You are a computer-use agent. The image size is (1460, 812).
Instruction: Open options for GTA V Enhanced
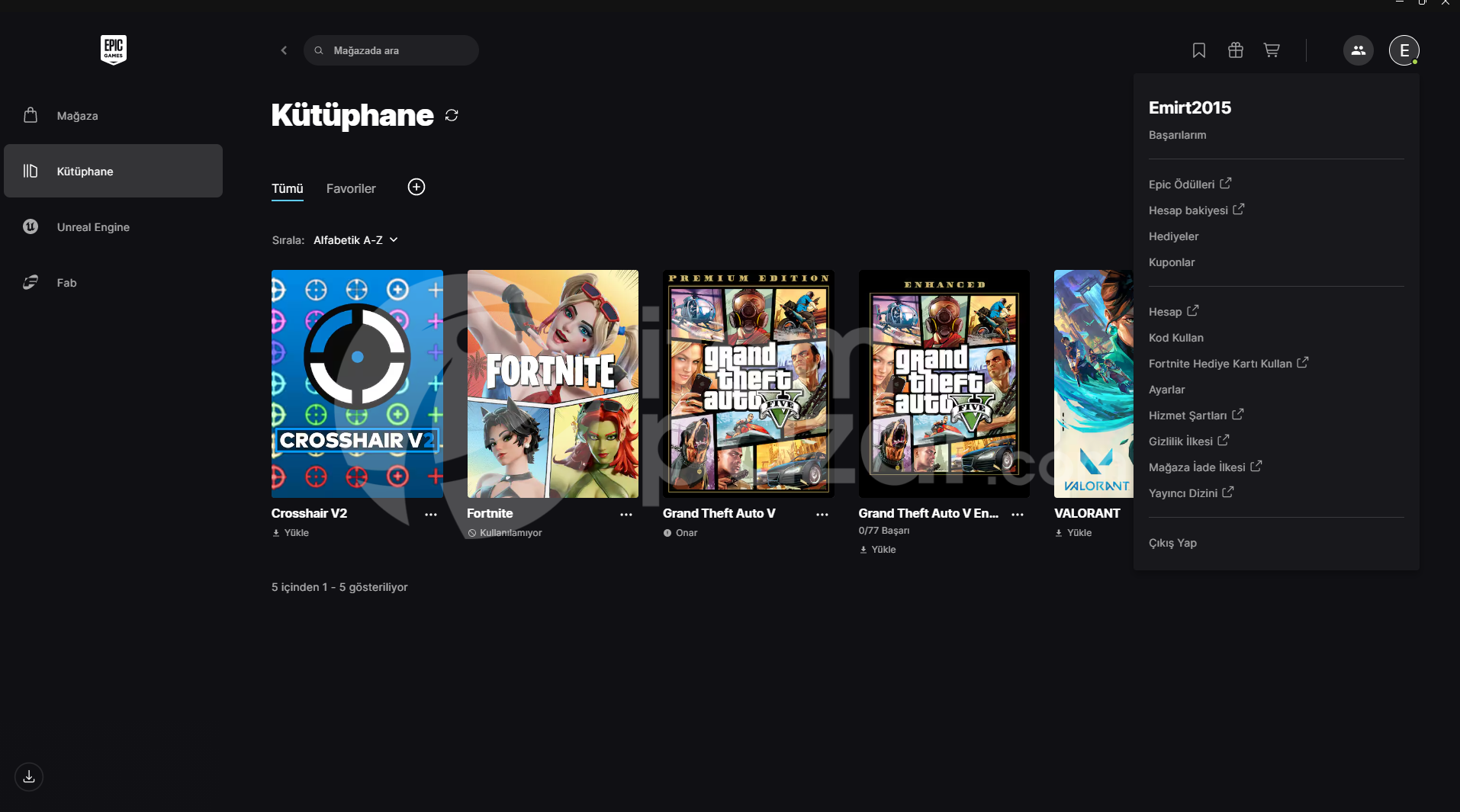[x=1018, y=515]
